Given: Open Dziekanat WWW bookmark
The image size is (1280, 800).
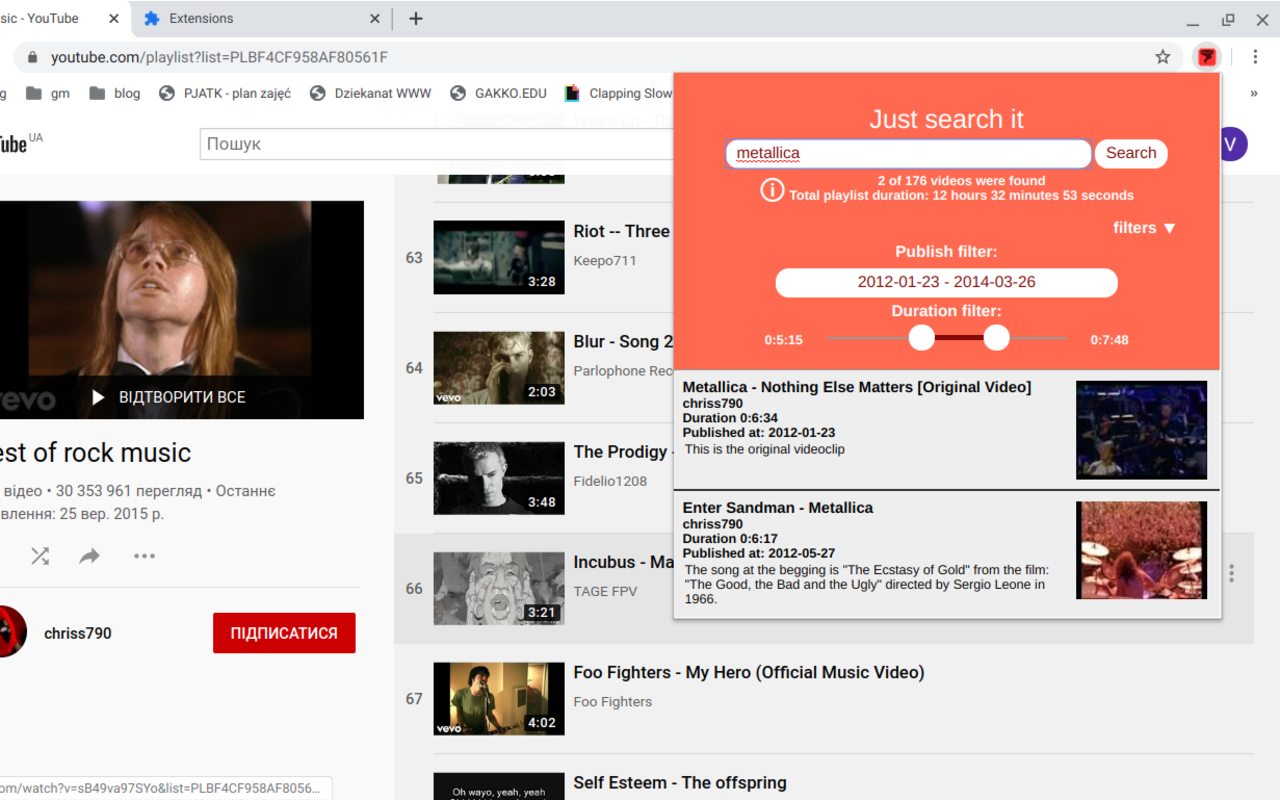Looking at the screenshot, I should (x=371, y=93).
